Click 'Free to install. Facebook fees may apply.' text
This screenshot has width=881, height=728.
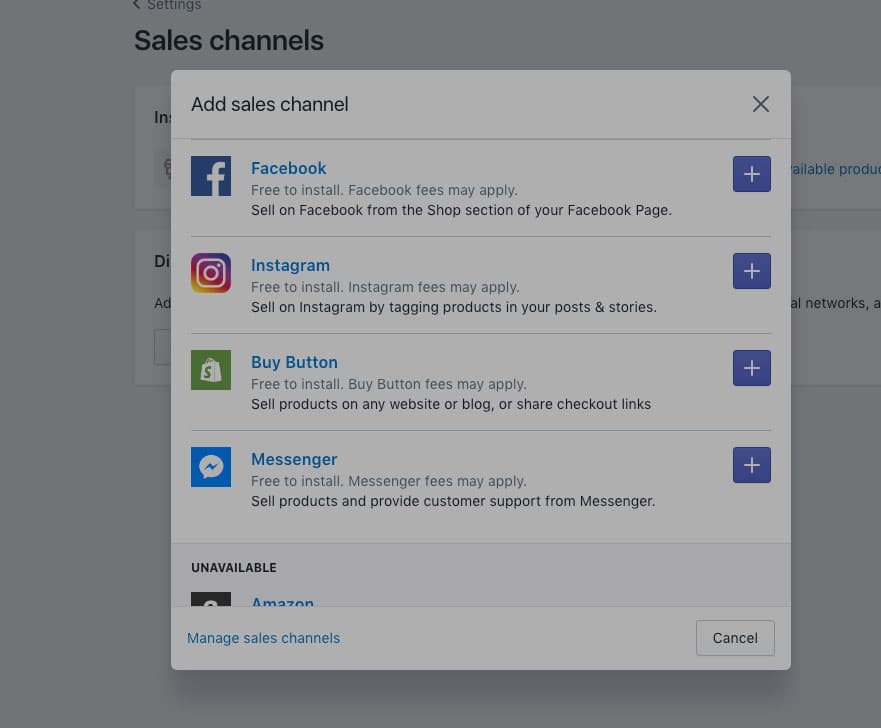point(384,190)
